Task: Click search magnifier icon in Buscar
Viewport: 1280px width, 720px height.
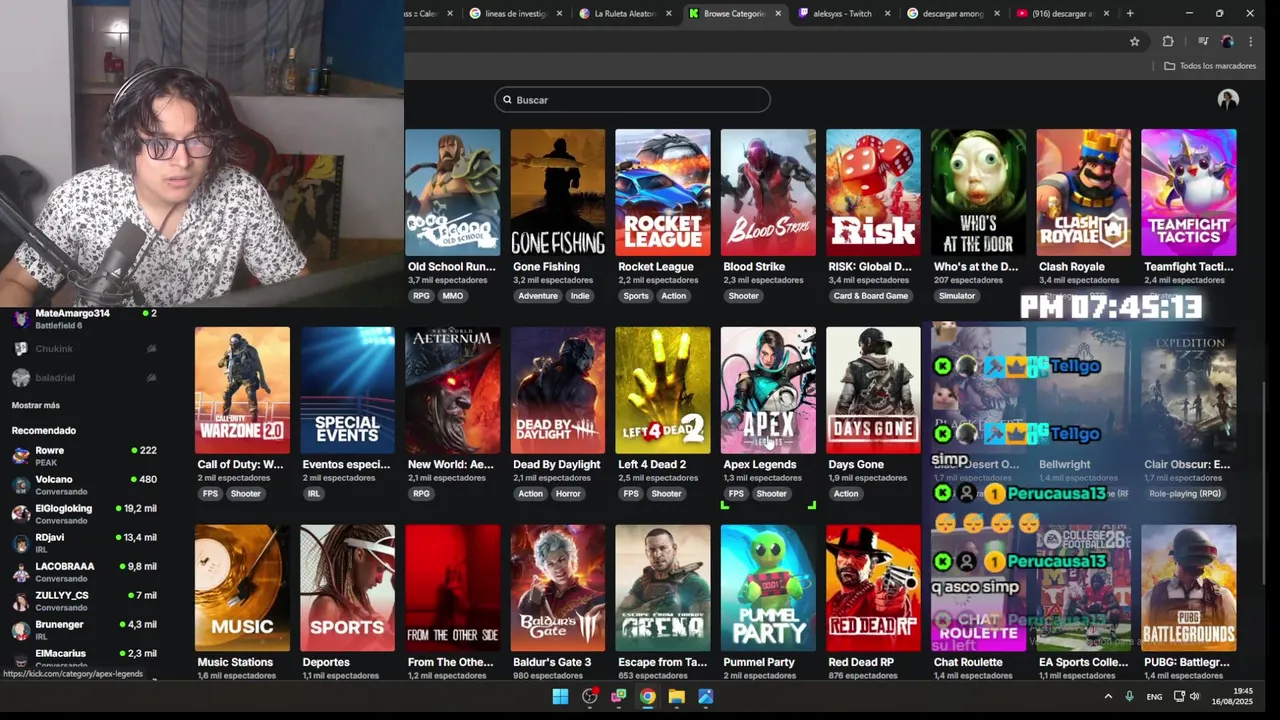Action: pos(507,100)
